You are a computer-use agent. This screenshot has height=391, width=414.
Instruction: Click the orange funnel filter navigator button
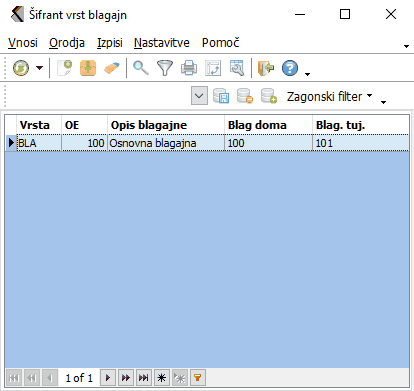click(198, 378)
